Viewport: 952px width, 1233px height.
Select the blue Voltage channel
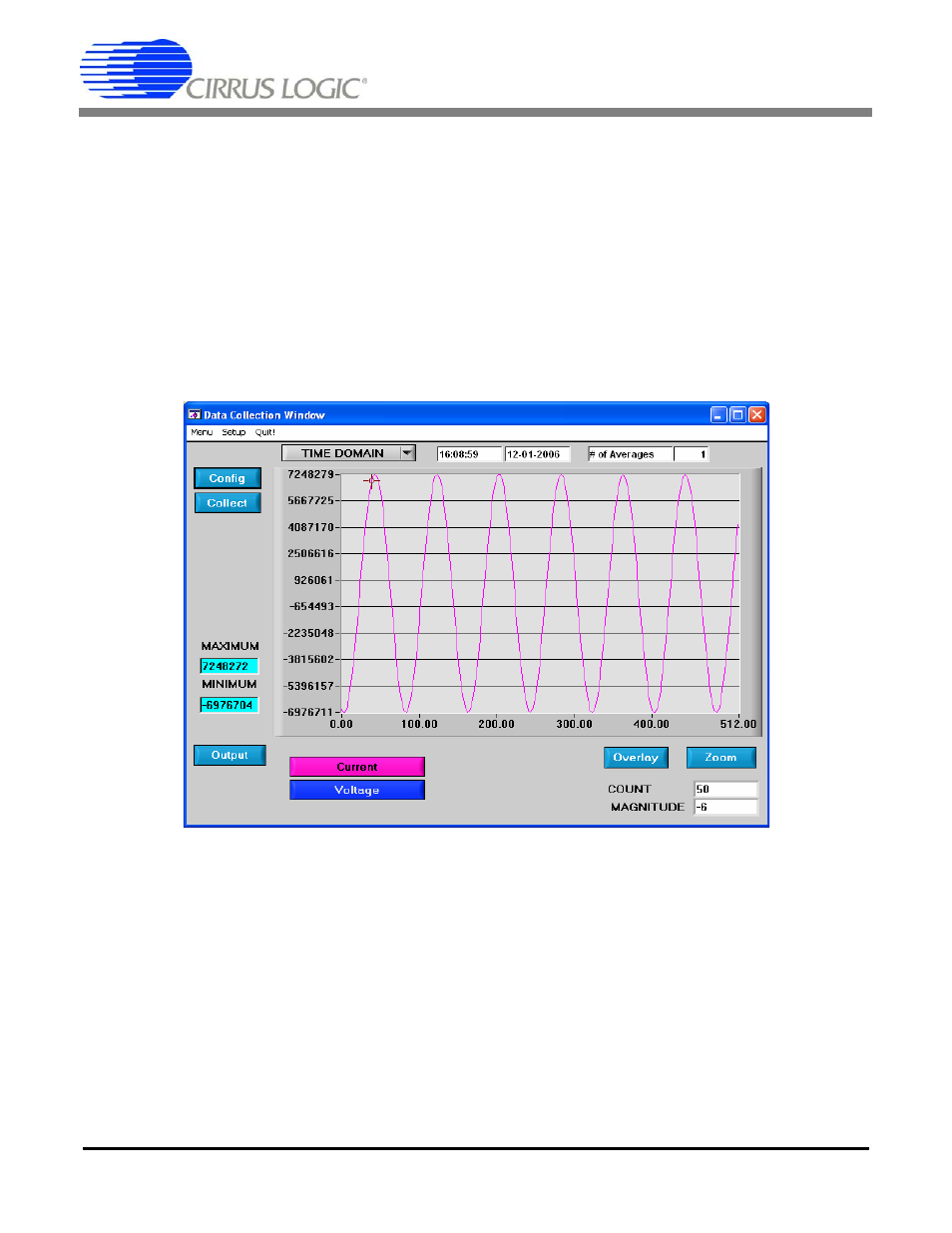(x=357, y=790)
